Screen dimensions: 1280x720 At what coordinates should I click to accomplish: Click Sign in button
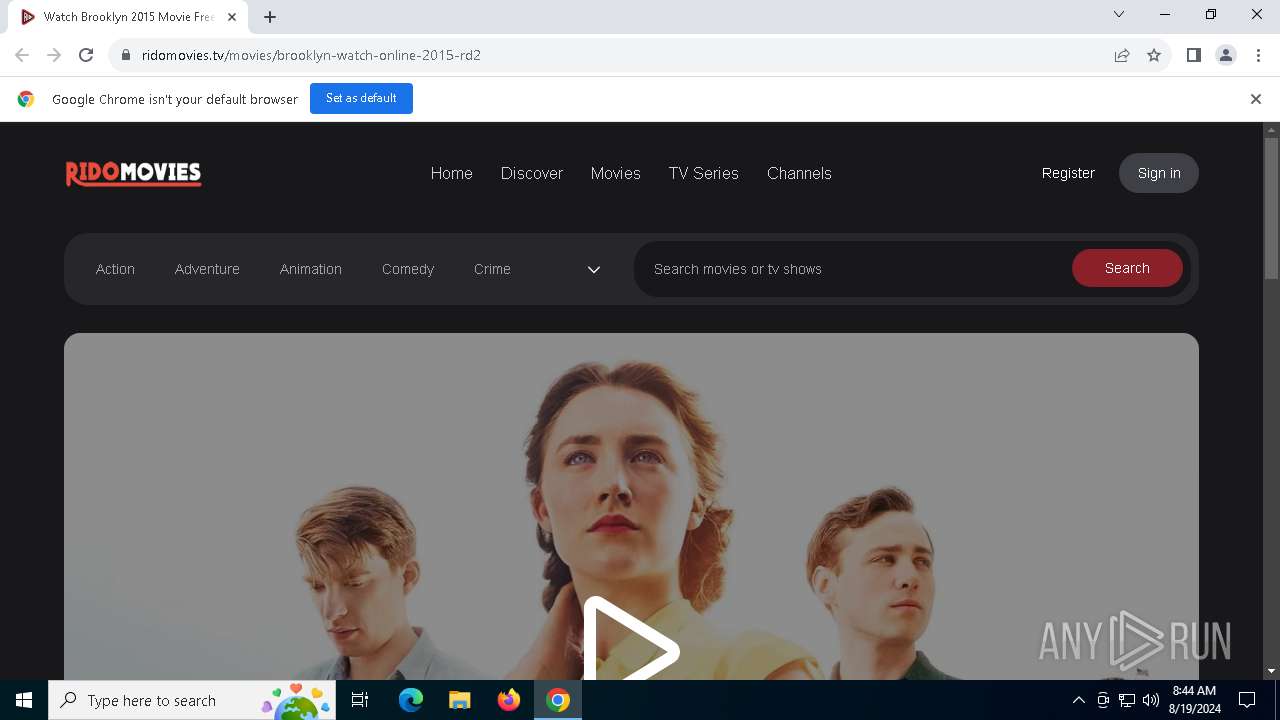click(x=1159, y=173)
